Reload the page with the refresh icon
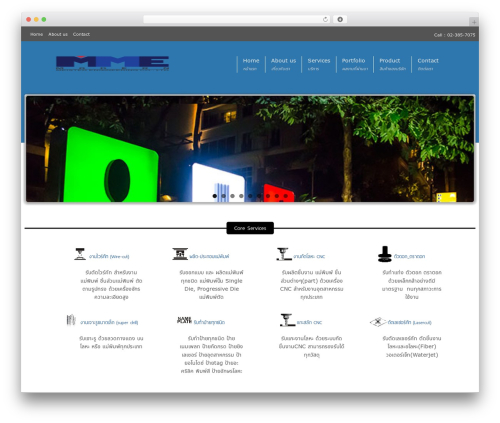Viewport: 500px width, 423px height. click(x=325, y=19)
